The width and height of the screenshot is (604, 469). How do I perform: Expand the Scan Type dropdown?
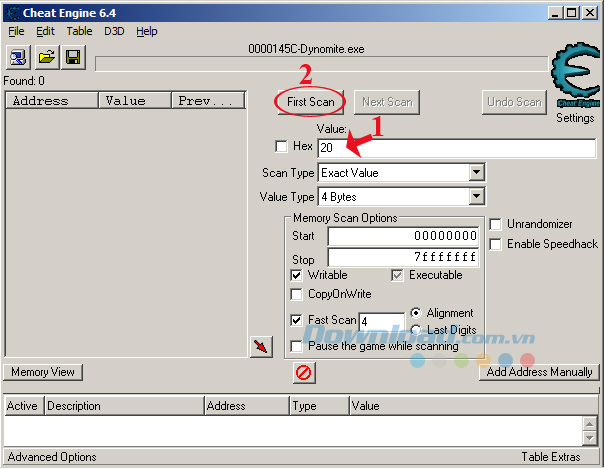pyautogui.click(x=476, y=173)
